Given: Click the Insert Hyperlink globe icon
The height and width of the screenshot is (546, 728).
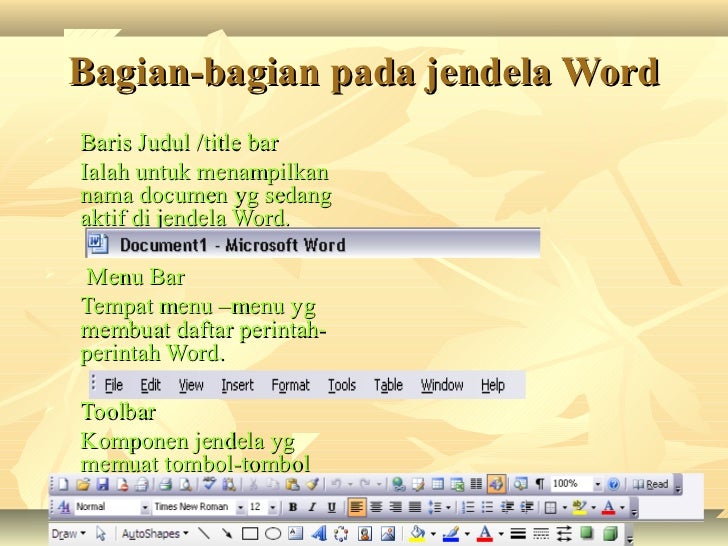Looking at the screenshot, I should 398,485.
